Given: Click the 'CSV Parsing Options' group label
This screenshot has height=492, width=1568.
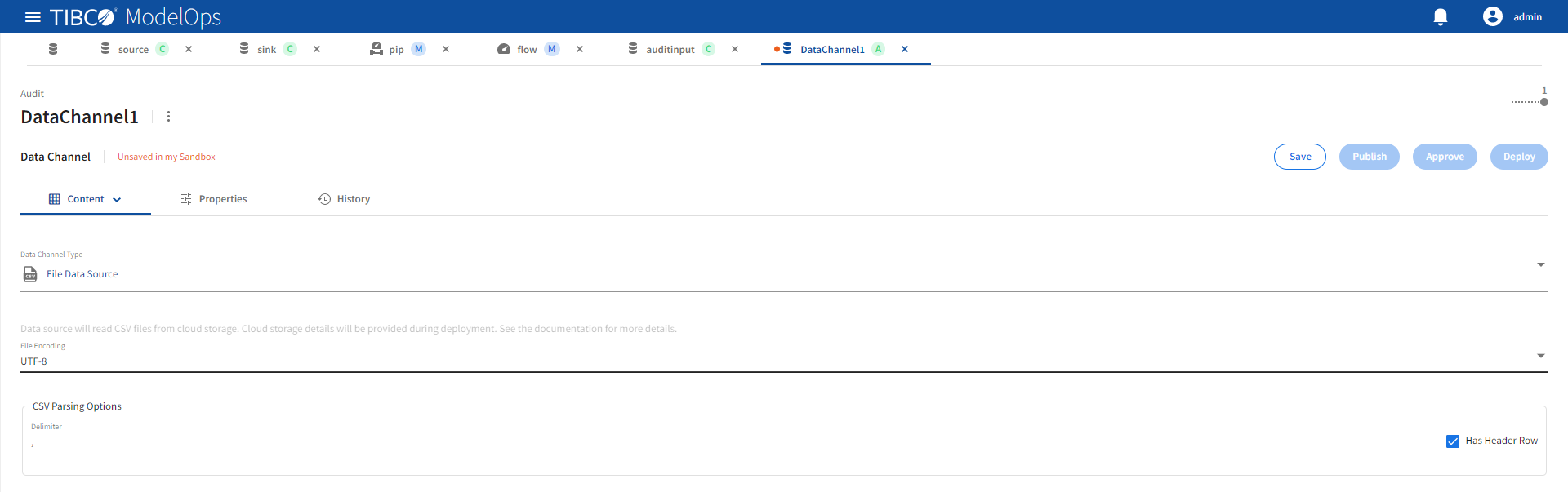Looking at the screenshot, I should [77, 406].
